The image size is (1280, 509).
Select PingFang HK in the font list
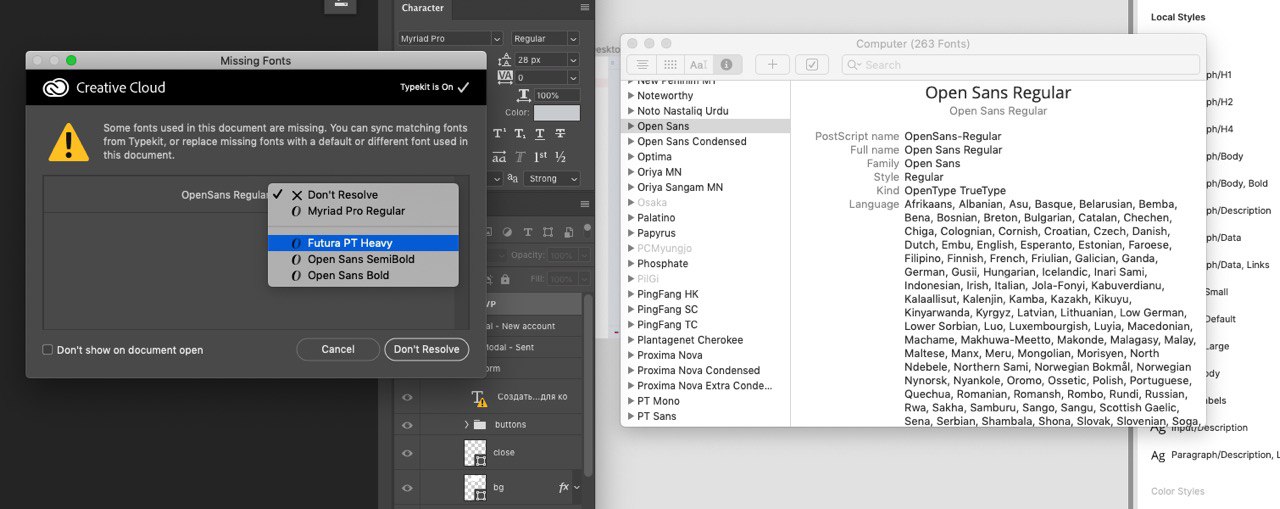click(668, 295)
